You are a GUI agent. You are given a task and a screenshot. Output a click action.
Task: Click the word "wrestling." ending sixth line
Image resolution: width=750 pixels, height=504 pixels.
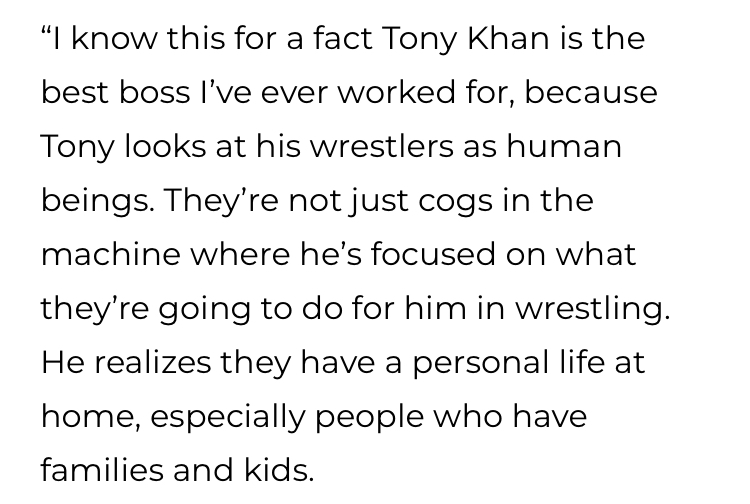point(593,310)
